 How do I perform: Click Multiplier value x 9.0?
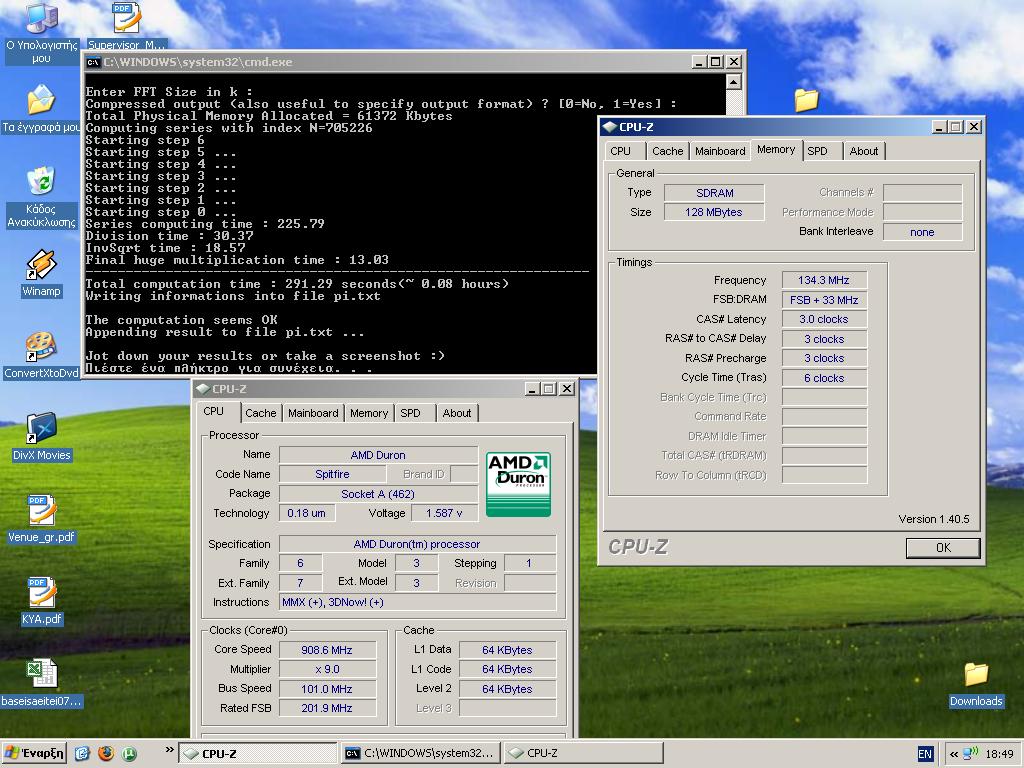(327, 669)
